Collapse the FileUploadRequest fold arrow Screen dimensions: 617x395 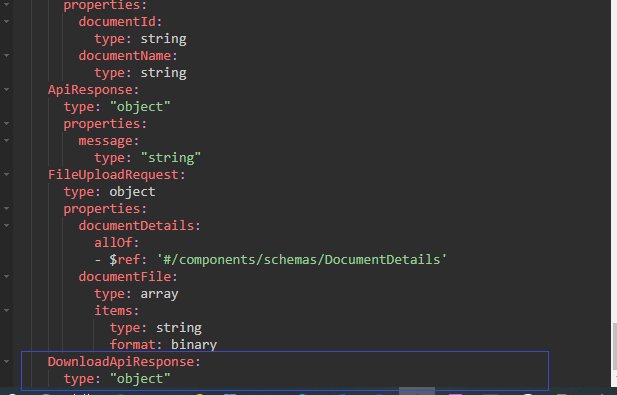(x=7, y=174)
